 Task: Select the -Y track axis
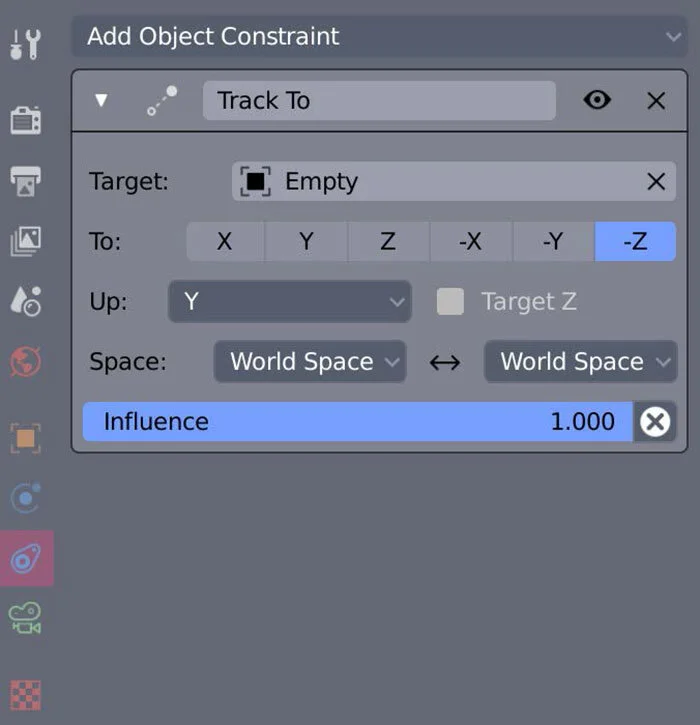[553, 241]
